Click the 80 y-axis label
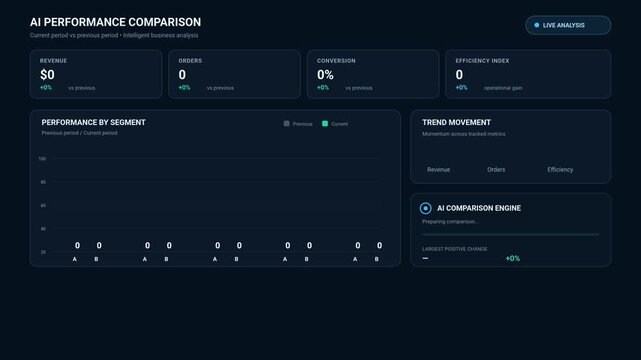 click(x=43, y=182)
